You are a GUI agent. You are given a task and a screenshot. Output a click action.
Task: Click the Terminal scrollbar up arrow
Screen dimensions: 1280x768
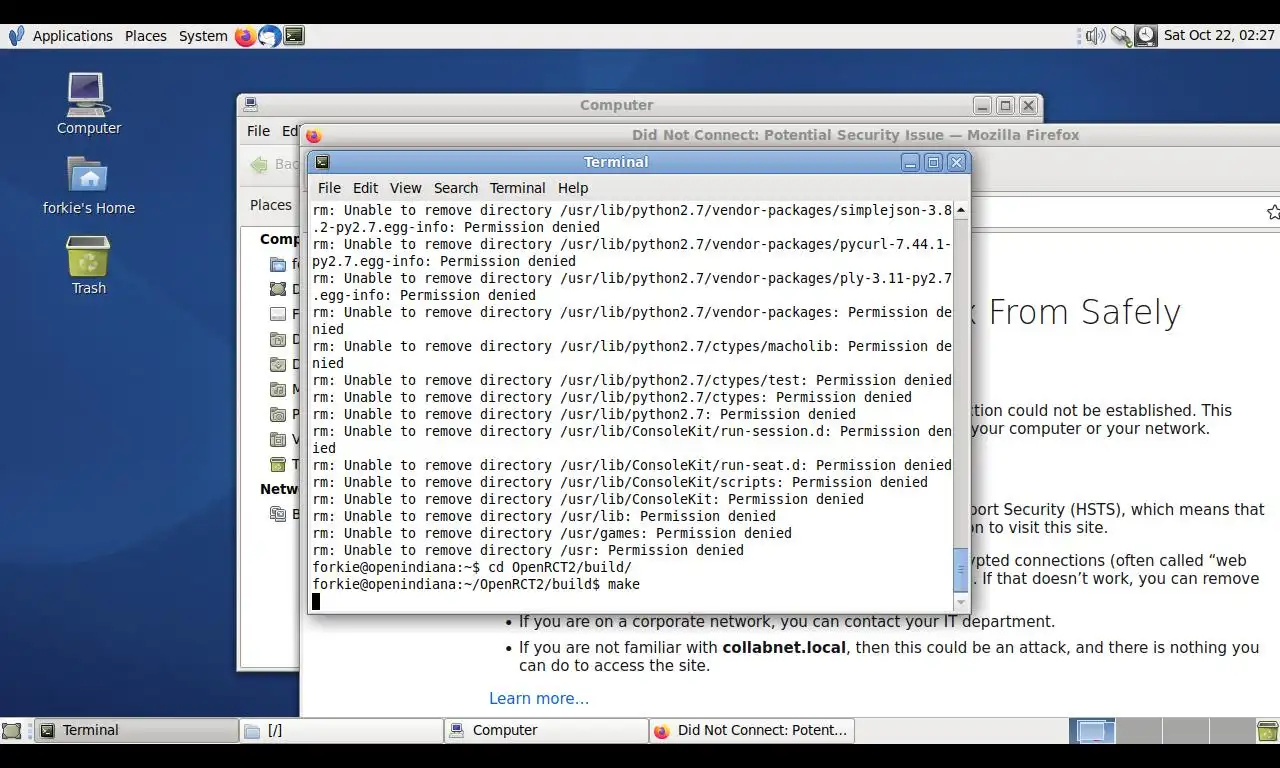(961, 210)
